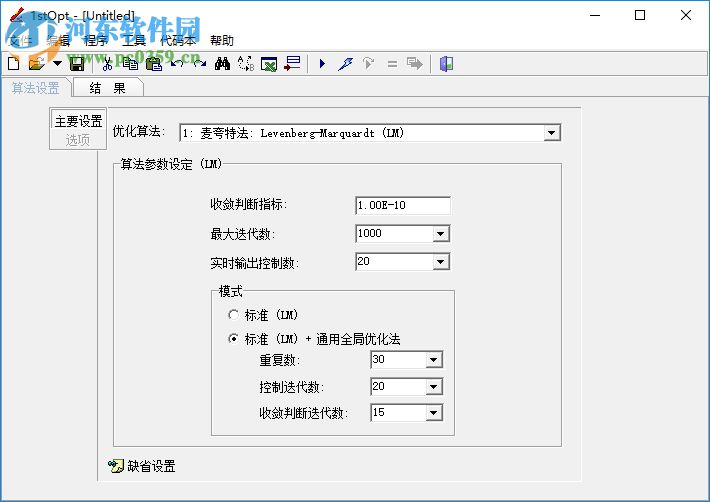Screen dimensions: 710x502
Task: Expand the 最大迭代数 dropdown
Action: tap(440, 234)
